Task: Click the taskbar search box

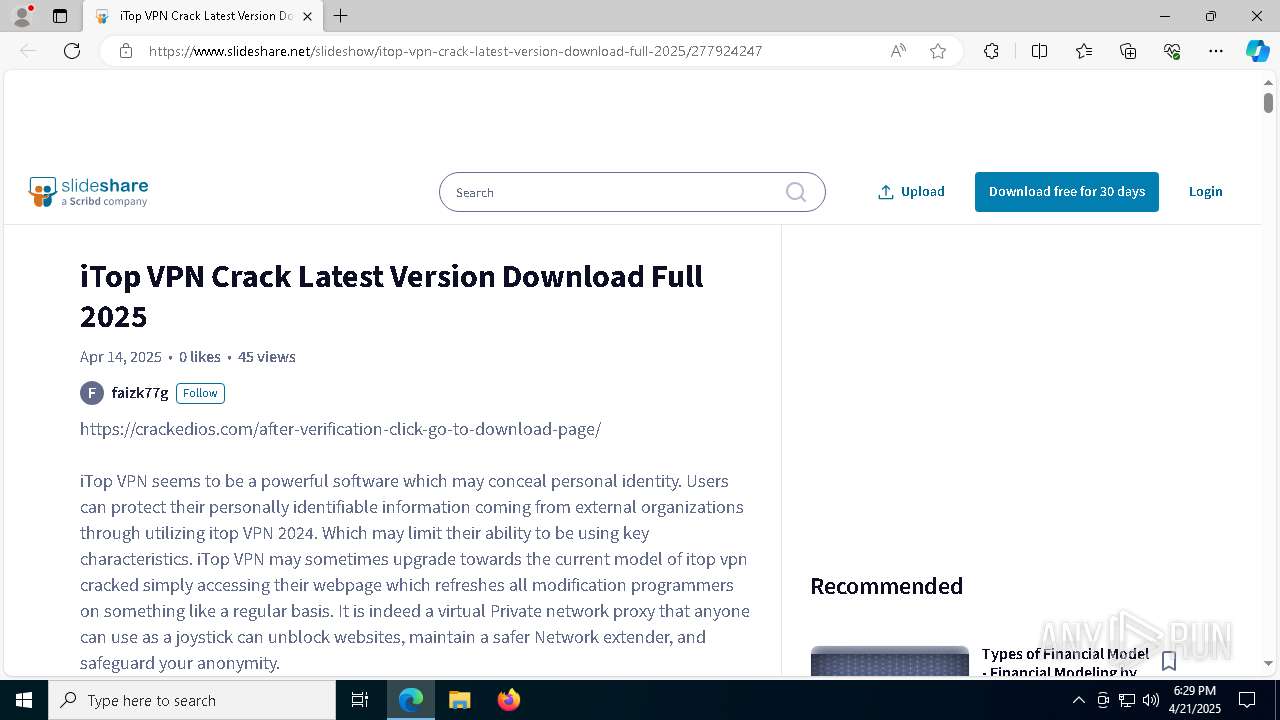Action: pos(192,700)
